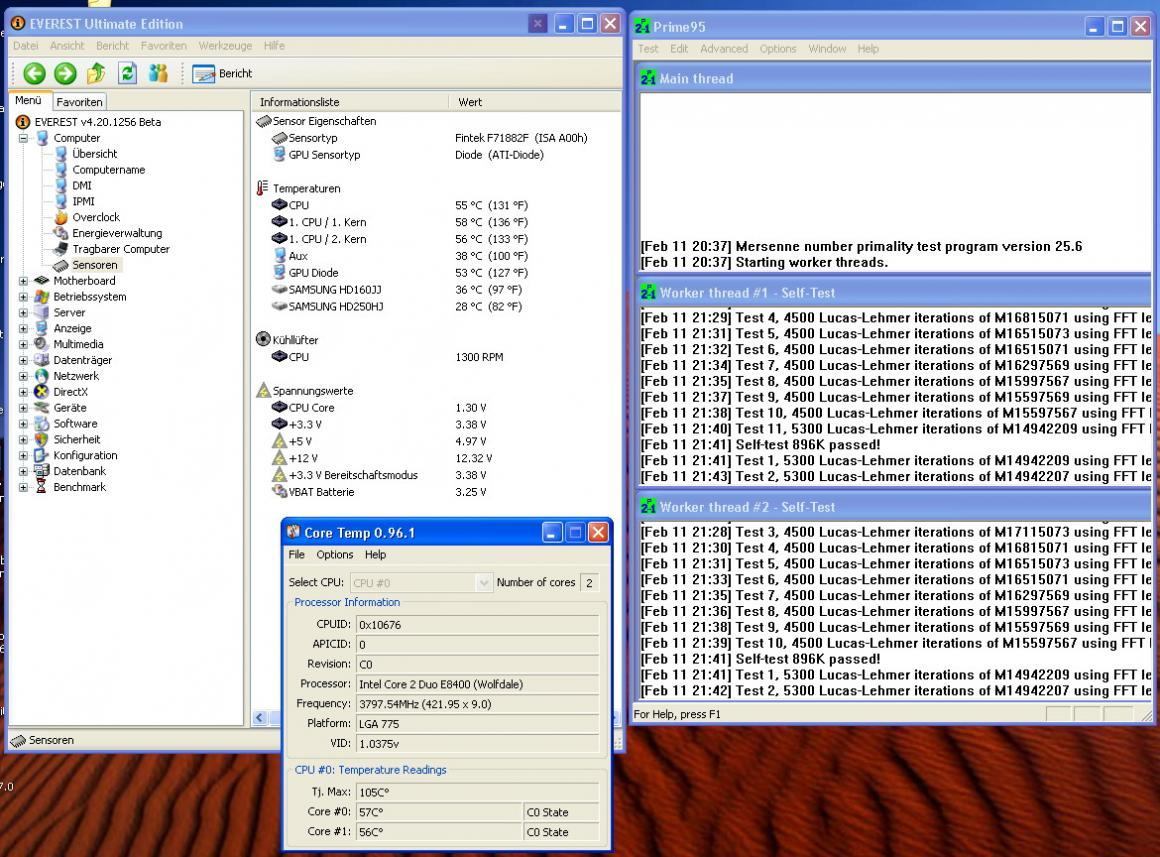Select IPMI in the tree
The height and width of the screenshot is (857, 1160).
tap(84, 201)
